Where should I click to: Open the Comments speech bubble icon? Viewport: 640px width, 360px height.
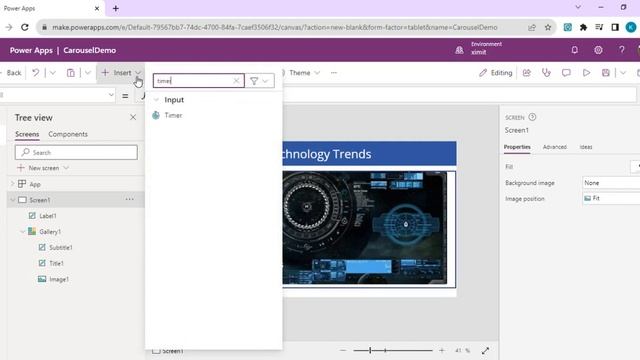tap(566, 73)
